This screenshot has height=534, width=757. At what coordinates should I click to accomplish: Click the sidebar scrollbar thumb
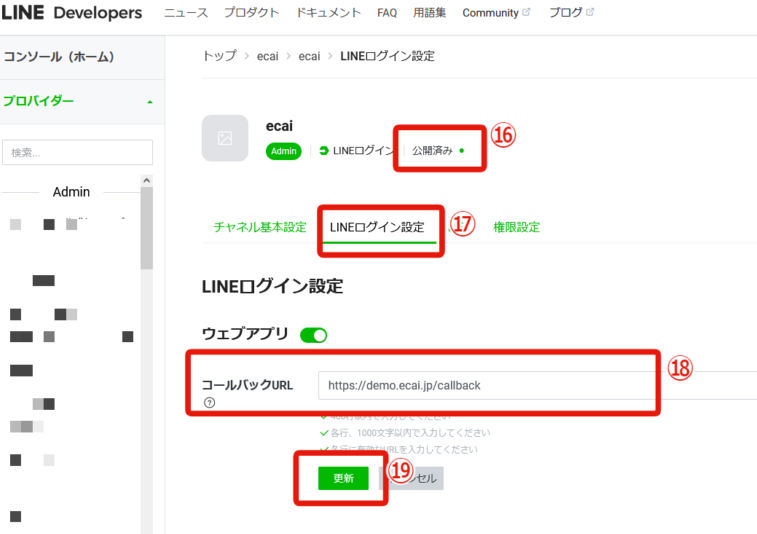(147, 228)
